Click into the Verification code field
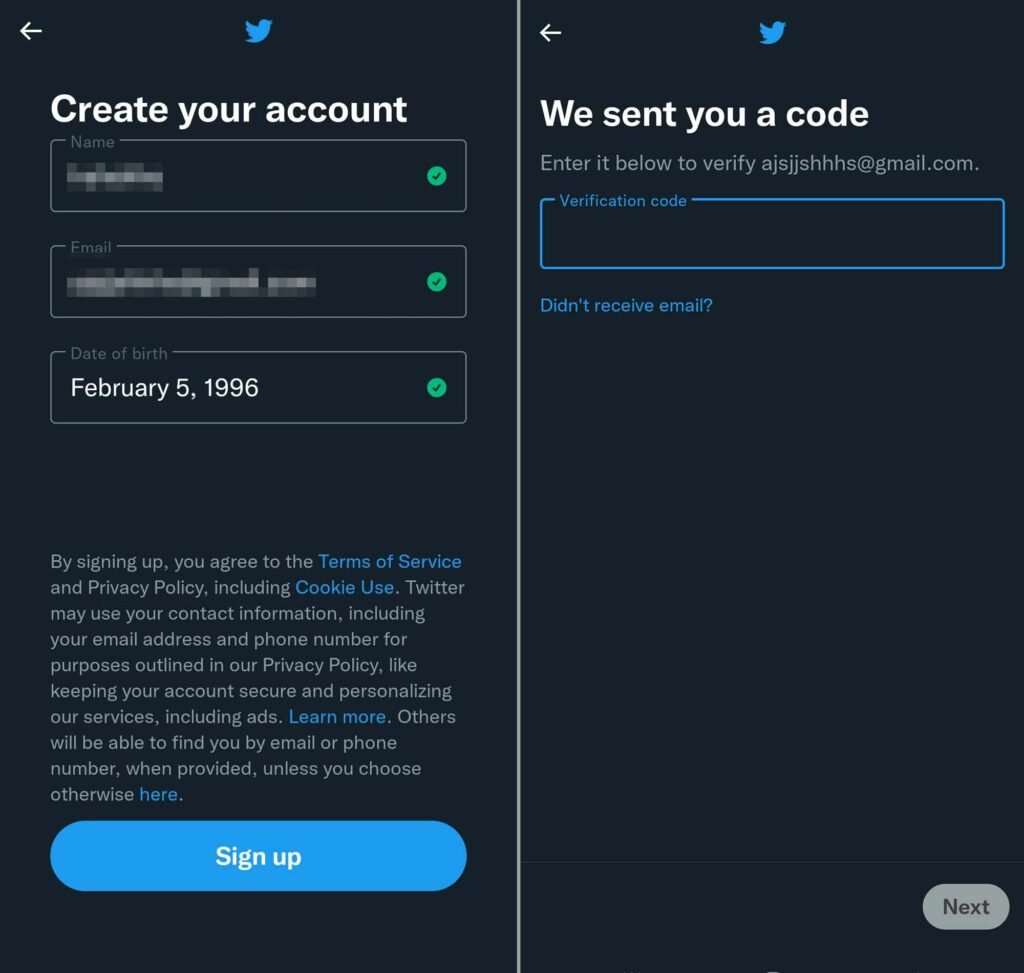1024x973 pixels. tap(772, 233)
